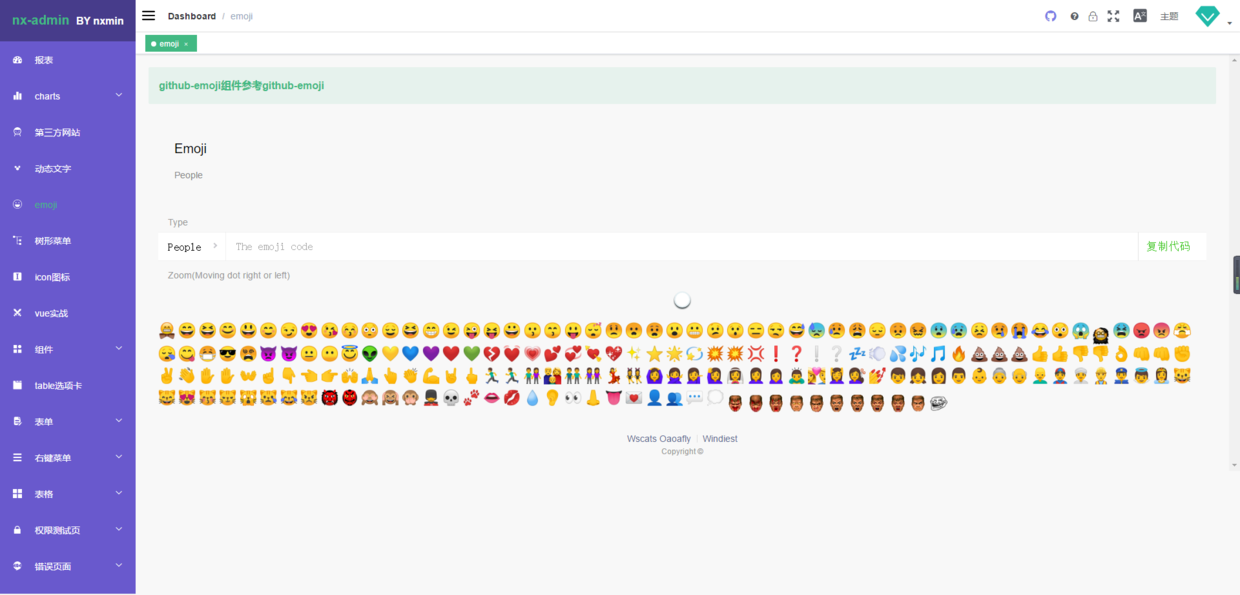Click the 主题 theme option in header
Image resolution: width=1240 pixels, height=595 pixels.
pyautogui.click(x=1168, y=16)
